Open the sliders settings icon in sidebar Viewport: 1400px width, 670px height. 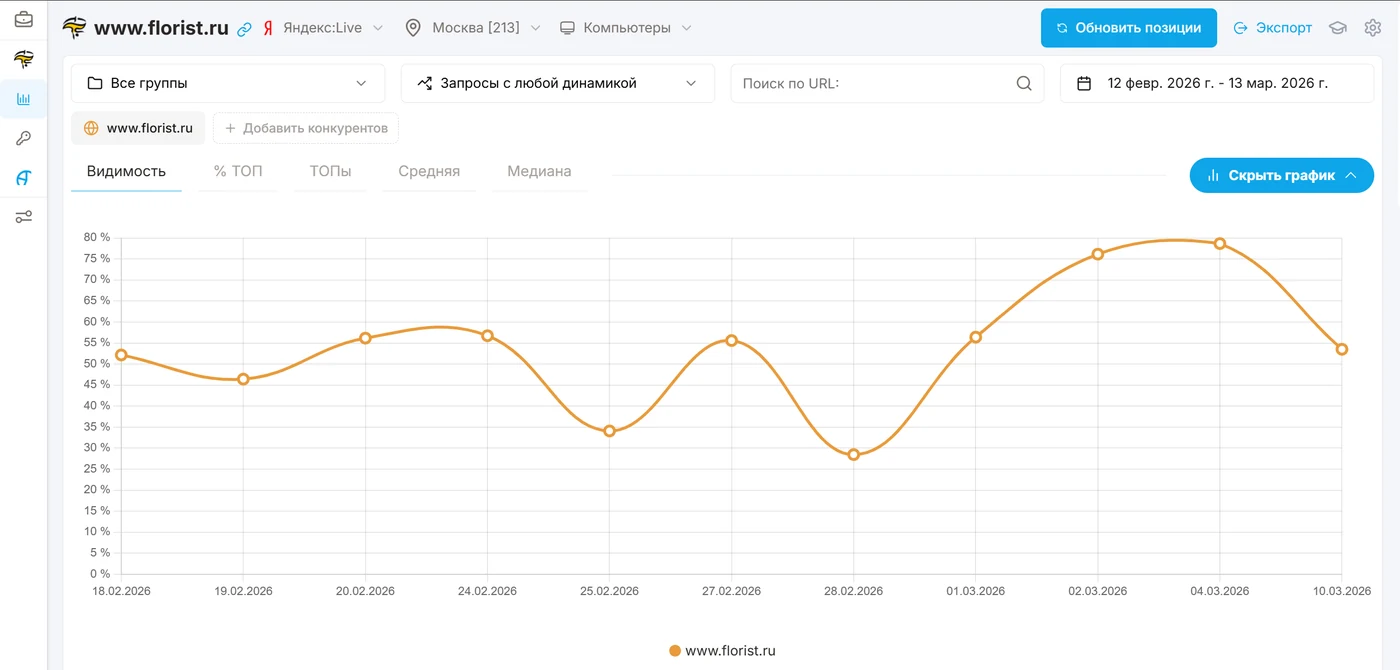tap(23, 217)
